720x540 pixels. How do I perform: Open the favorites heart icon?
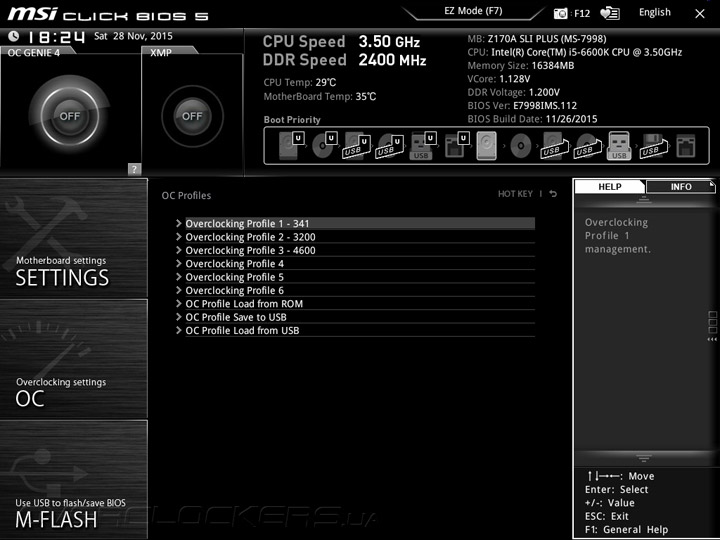pyautogui.click(x=610, y=13)
